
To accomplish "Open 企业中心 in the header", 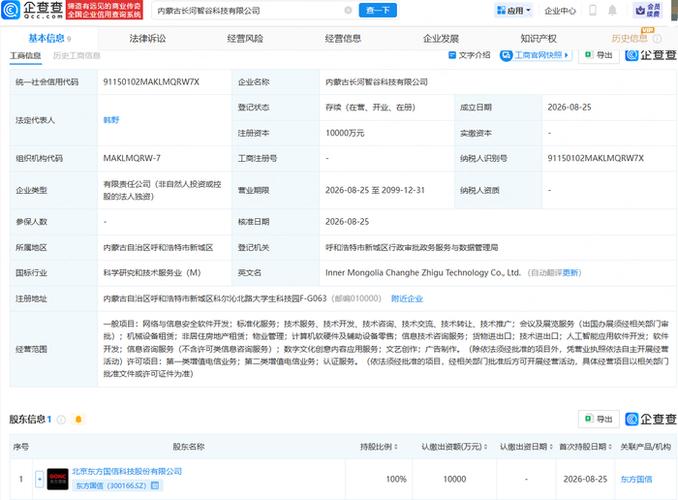I will coord(560,11).
